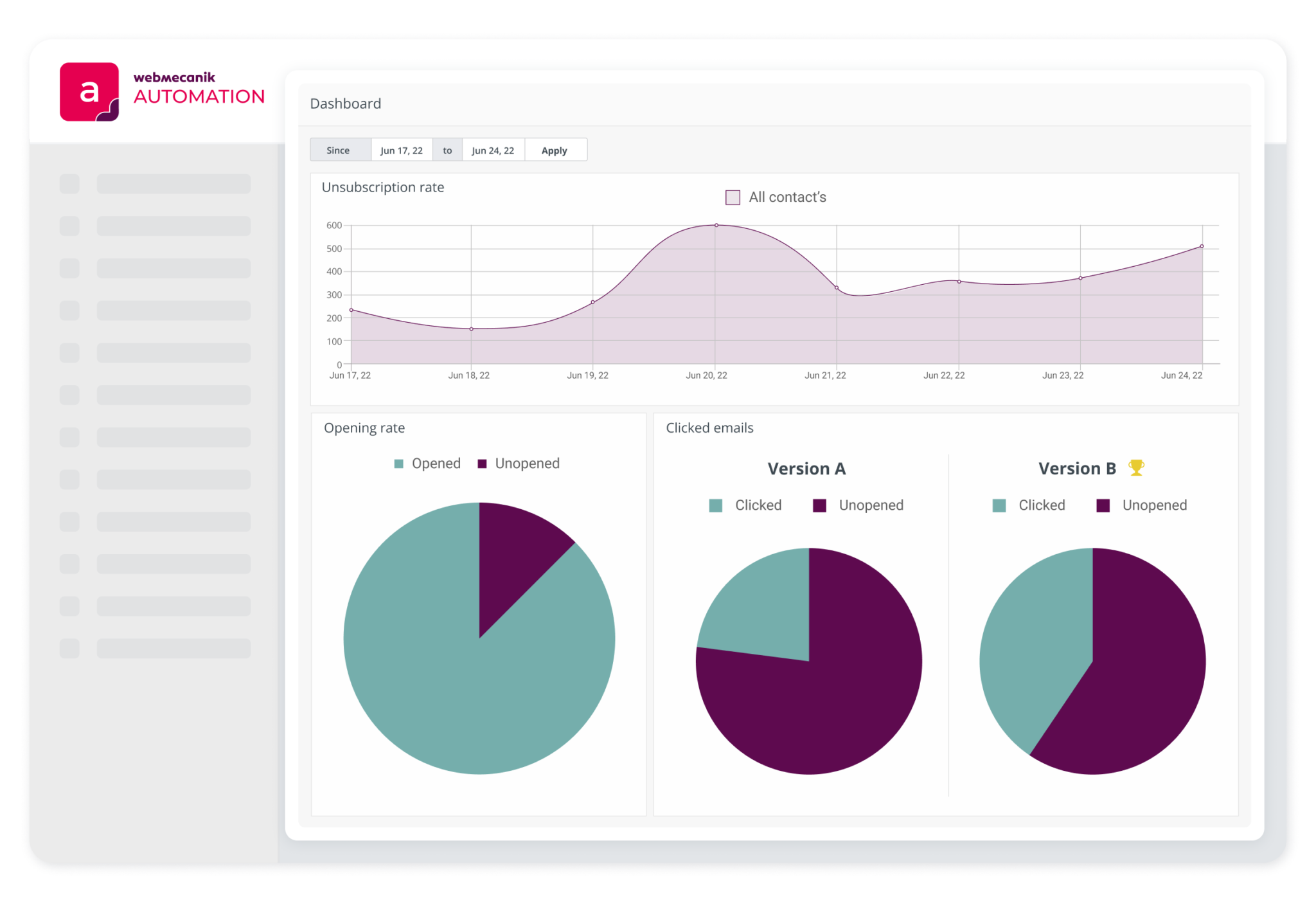Open the start date Jun 17, 22 picker
The image size is (1316, 902).
point(402,150)
